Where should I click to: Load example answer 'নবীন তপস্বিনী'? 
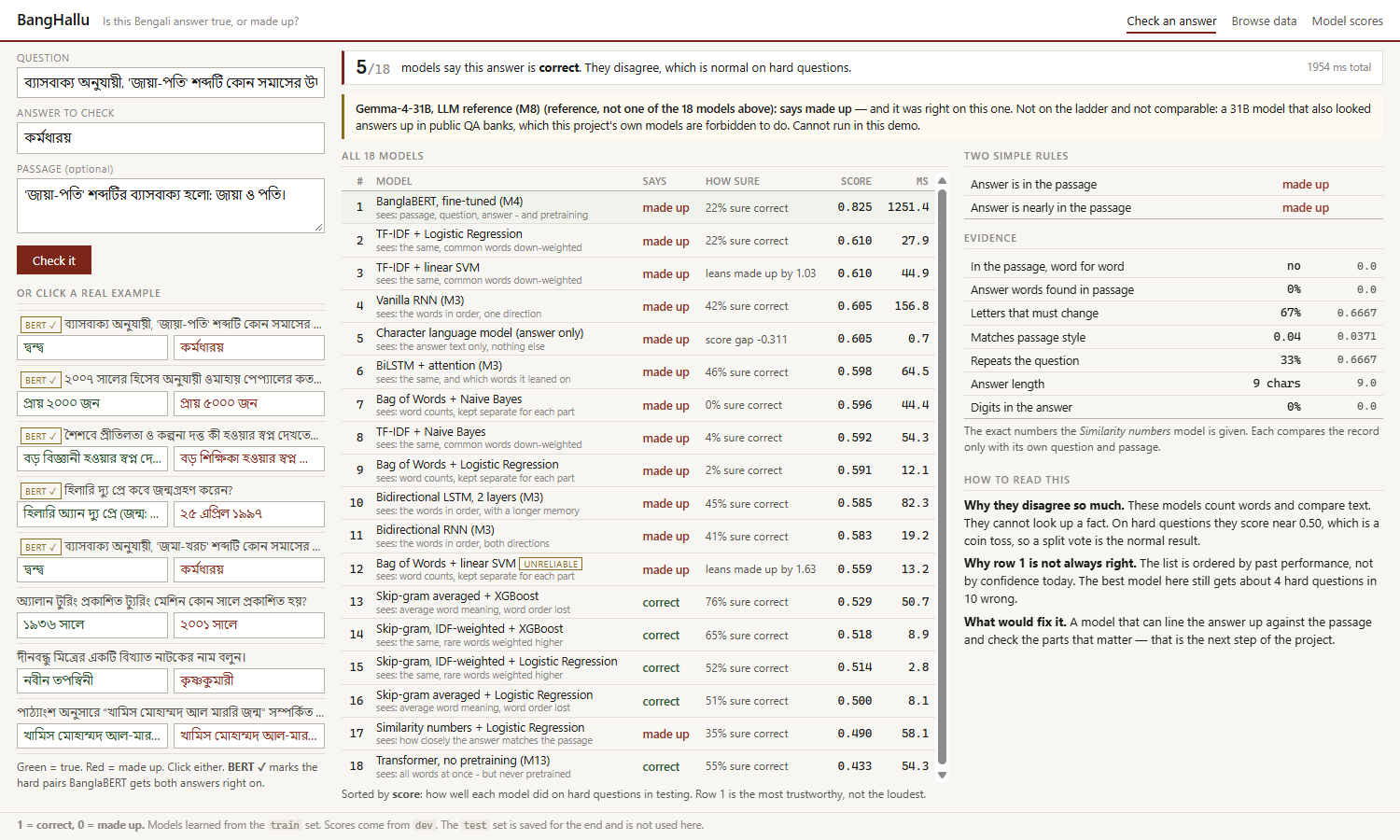pyautogui.click(x=92, y=680)
